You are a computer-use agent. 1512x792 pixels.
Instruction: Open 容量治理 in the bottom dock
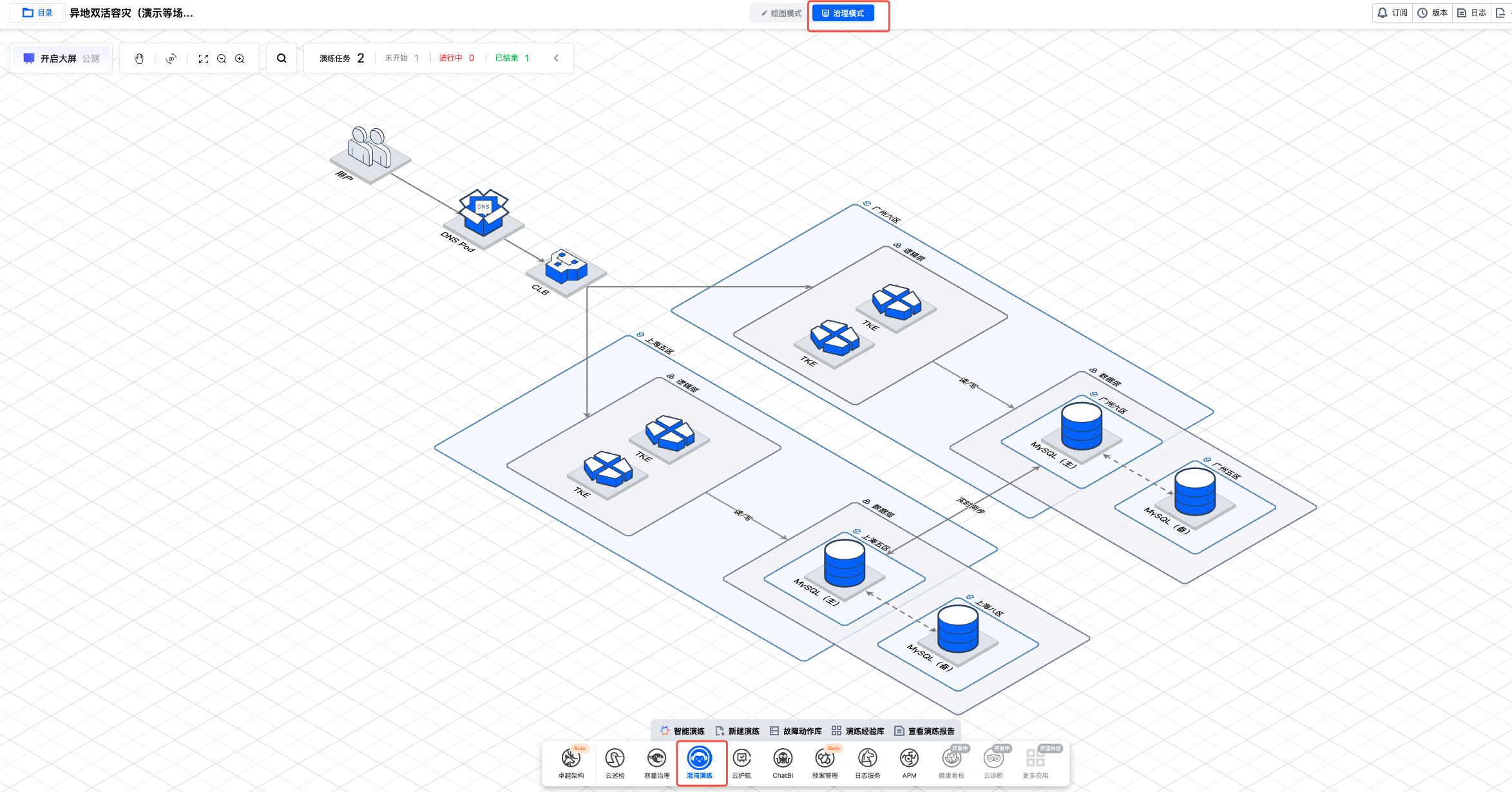(656, 762)
